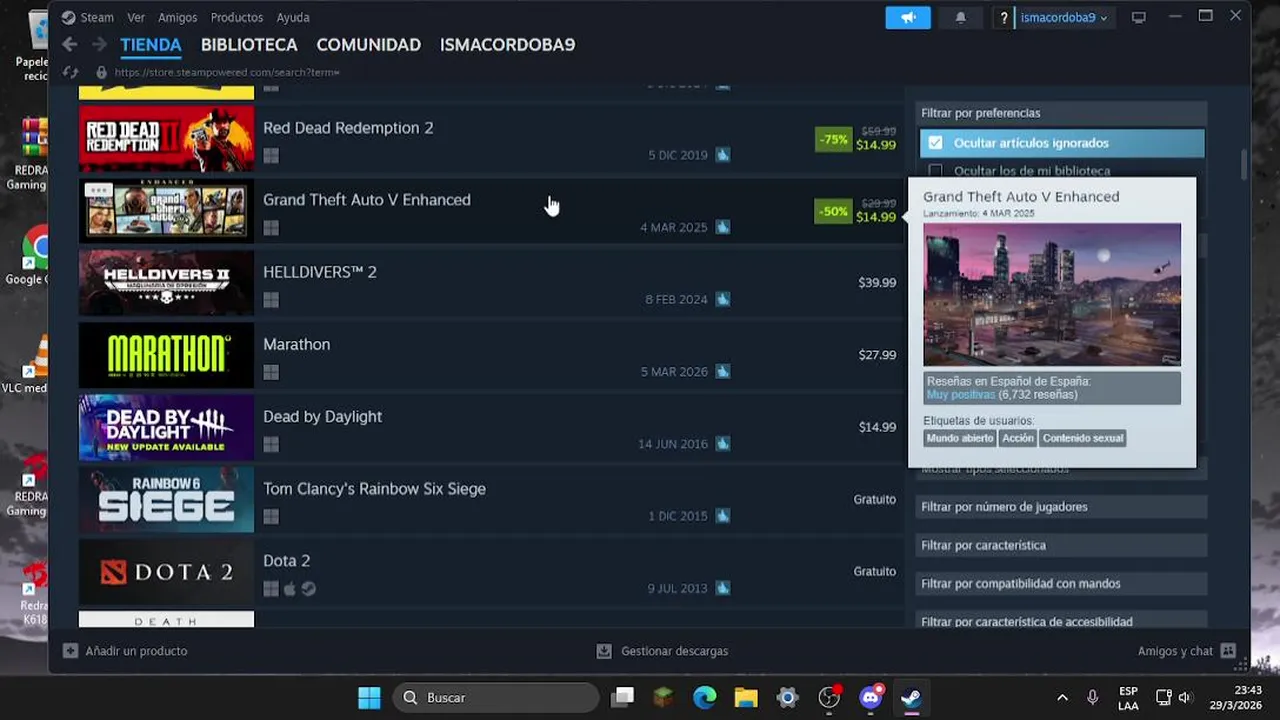Screen dimensions: 1280x720
Task: Open the Steam menu
Action: point(97,17)
